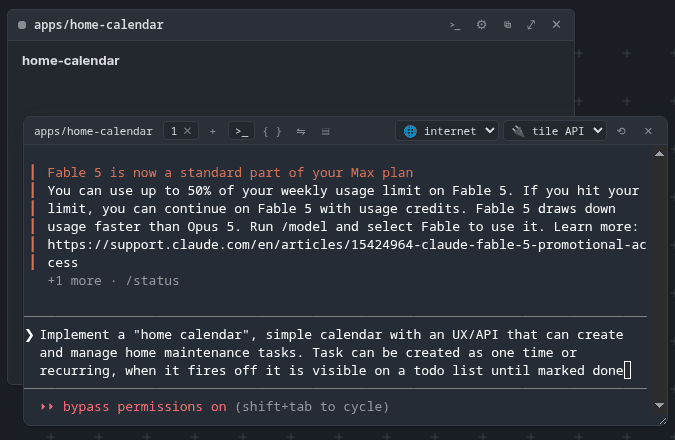This screenshot has height=440, width=675.
Task: Open the tile API dropdown
Action: pyautogui.click(x=555, y=131)
